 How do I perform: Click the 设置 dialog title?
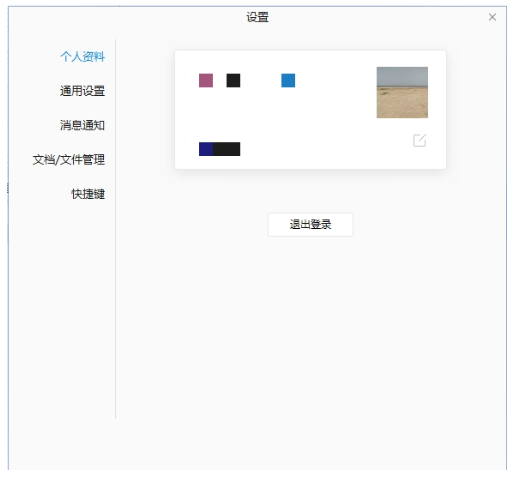pyautogui.click(x=257, y=17)
